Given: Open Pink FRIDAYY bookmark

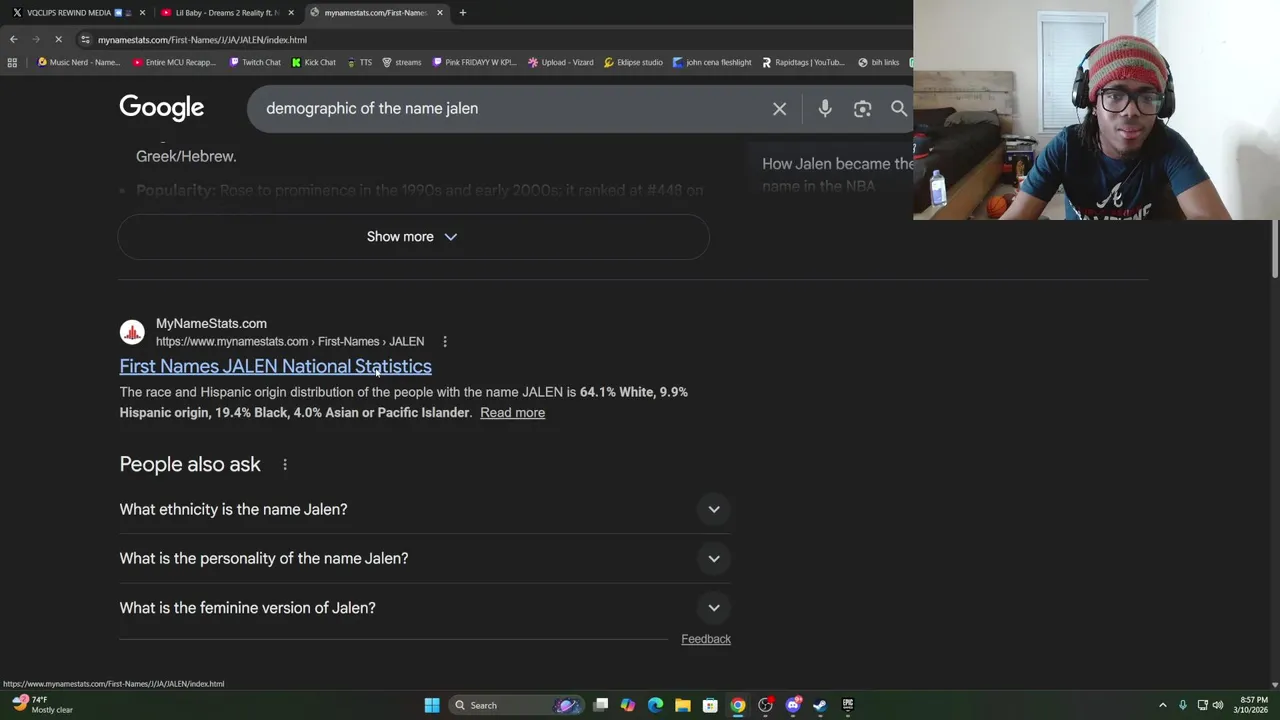Looking at the screenshot, I should coord(474,62).
